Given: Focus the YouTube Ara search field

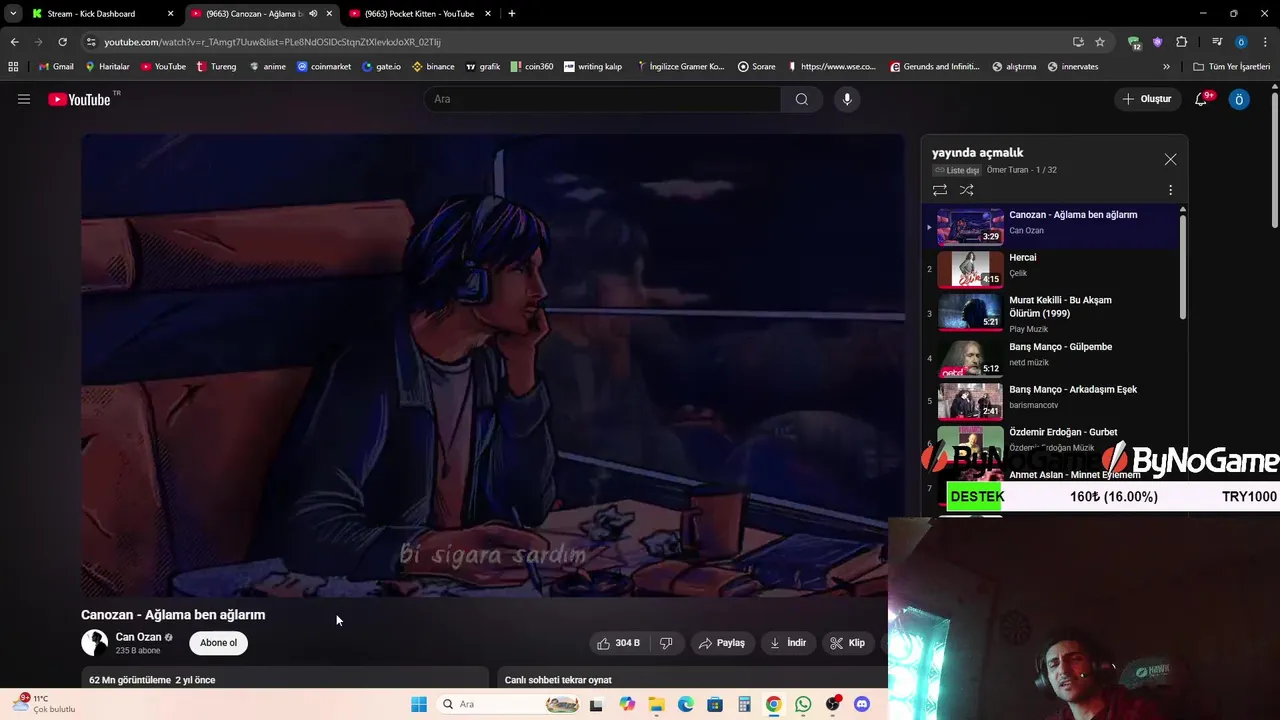Looking at the screenshot, I should (603, 99).
